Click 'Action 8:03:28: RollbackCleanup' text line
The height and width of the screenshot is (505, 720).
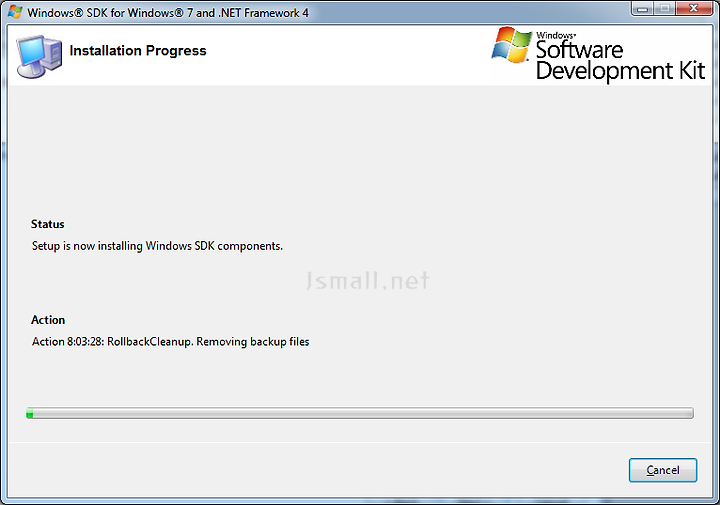(x=170, y=342)
